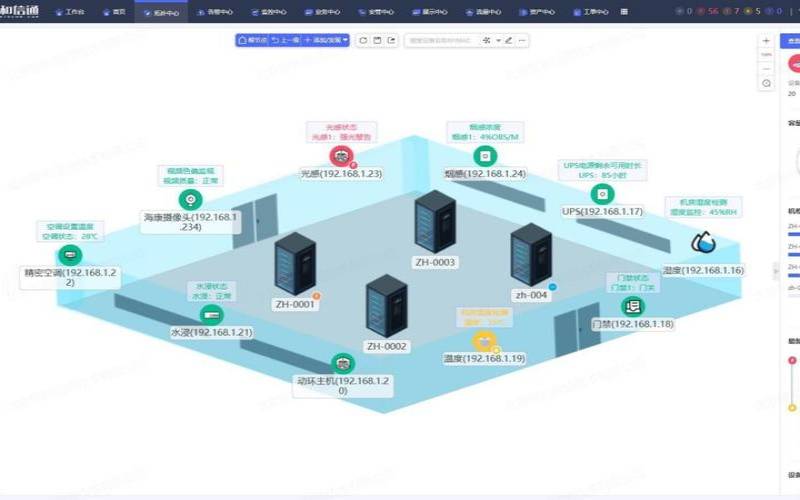Image resolution: width=800 pixels, height=500 pixels.
Task: Open the 告警中心 nav item
Action: click(x=215, y=12)
